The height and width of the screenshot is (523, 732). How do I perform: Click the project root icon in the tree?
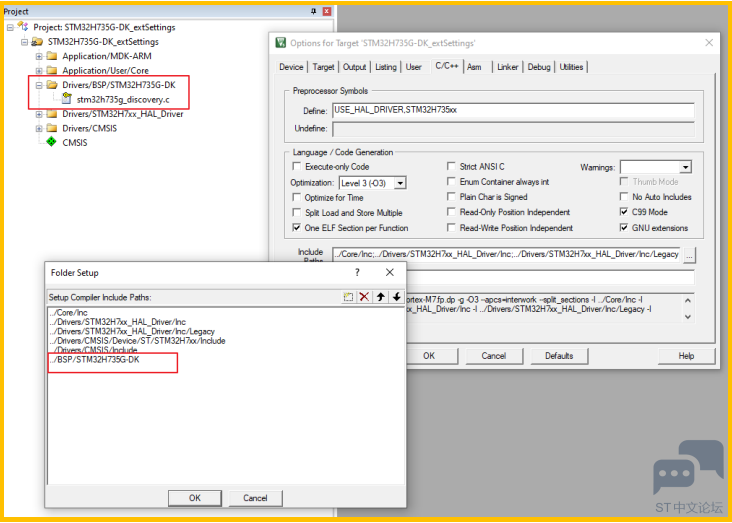click(23, 27)
